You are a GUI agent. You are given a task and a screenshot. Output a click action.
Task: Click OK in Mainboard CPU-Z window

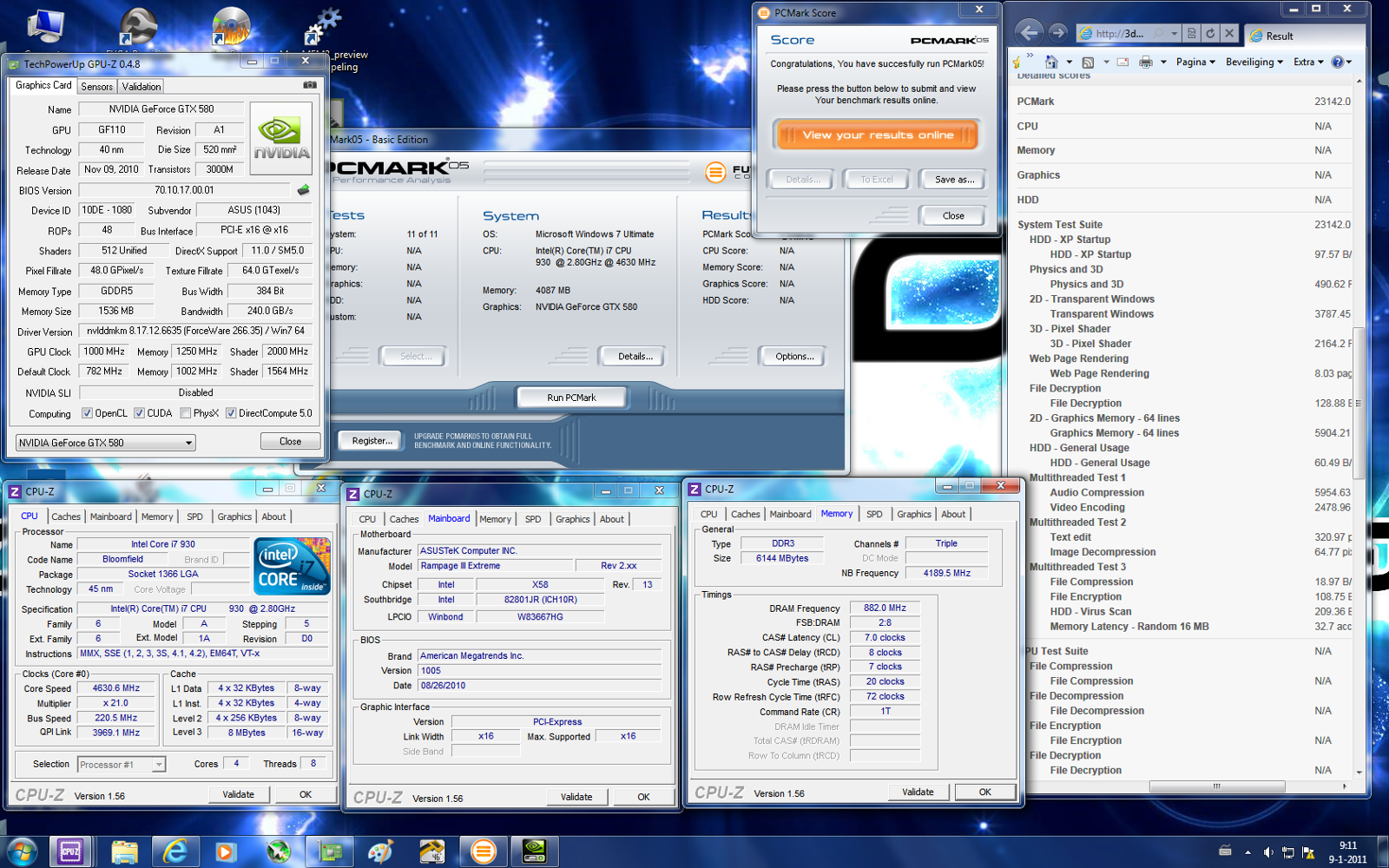coord(643,797)
